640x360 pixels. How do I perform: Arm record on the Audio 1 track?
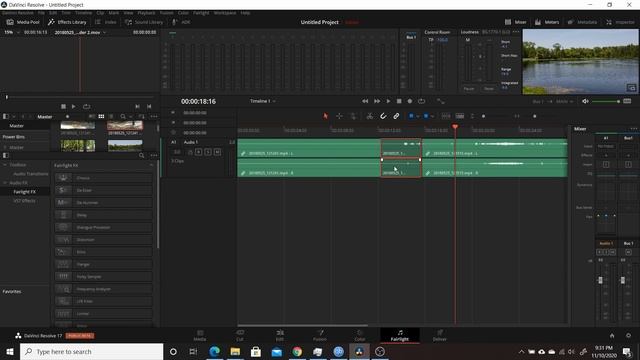[198, 152]
